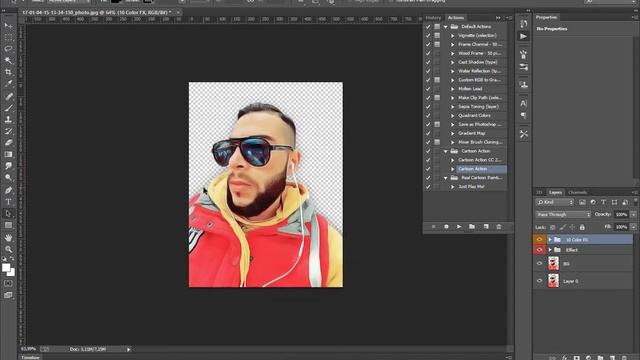Viewport: 640px width, 360px height.
Task: Select the Eraser tool
Action: pos(8,143)
